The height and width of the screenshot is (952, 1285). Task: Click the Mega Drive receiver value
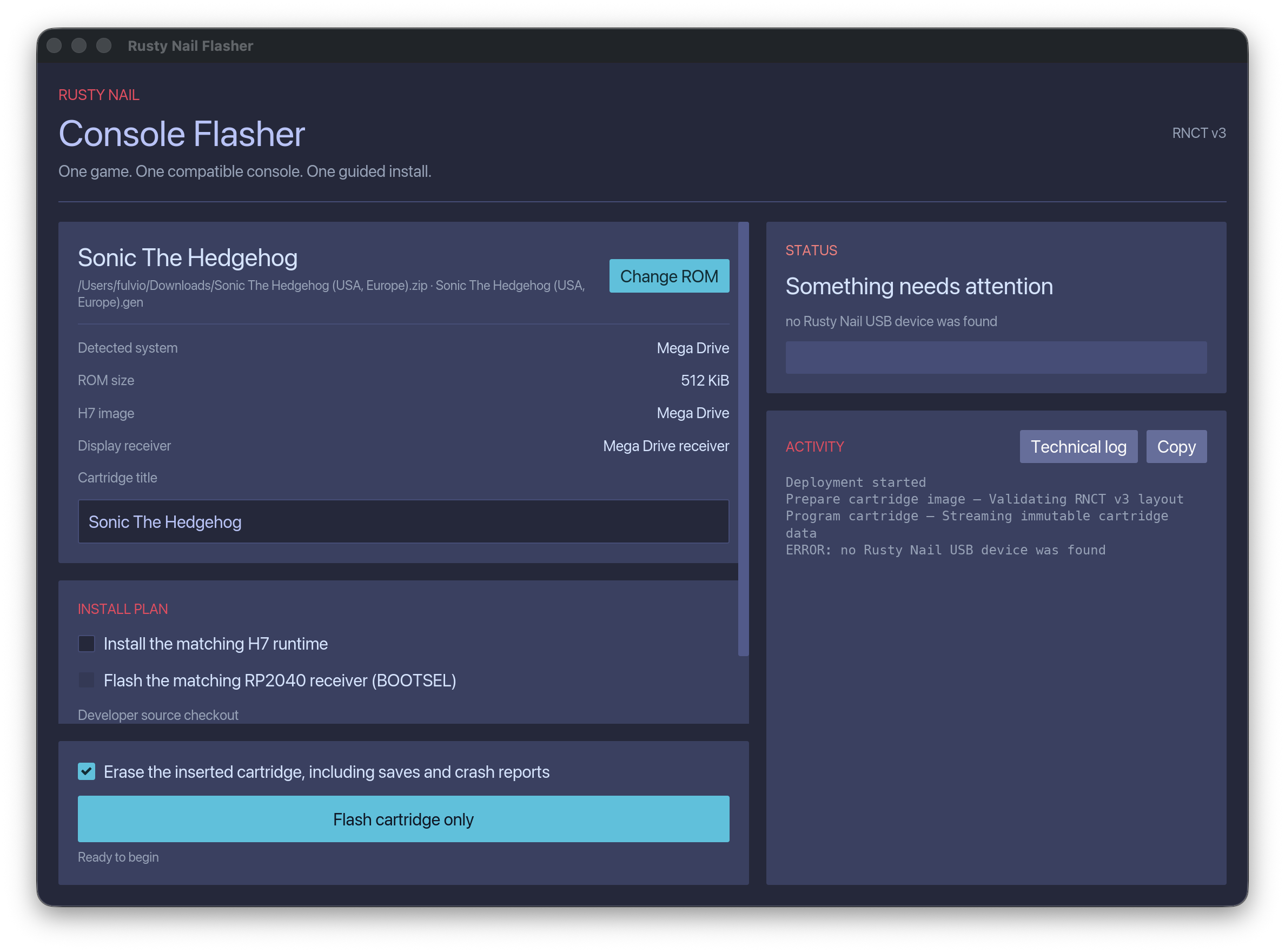[x=666, y=446]
